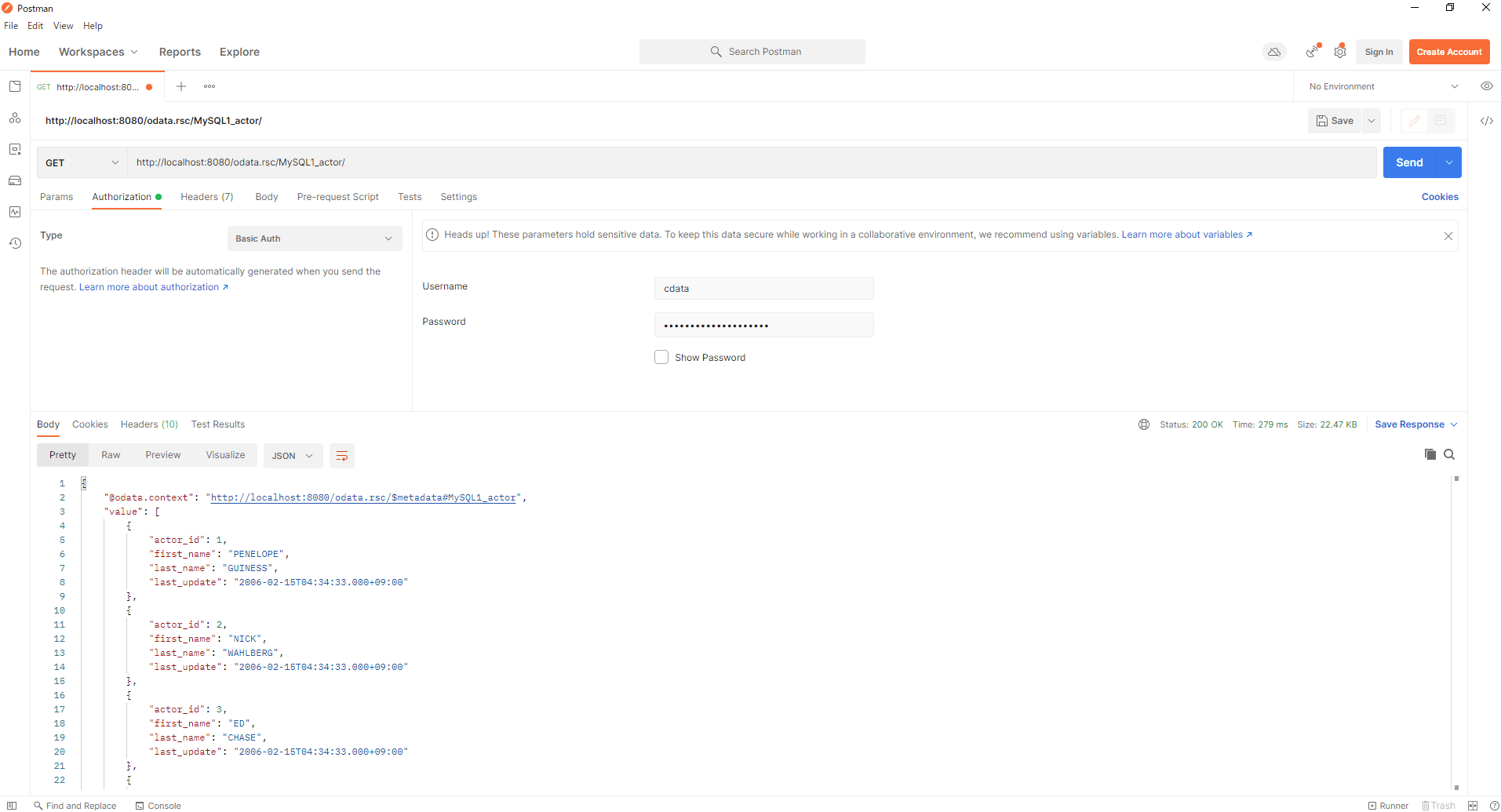Open the No Environment selector
The width and height of the screenshot is (1501, 812).
coord(1383,86)
